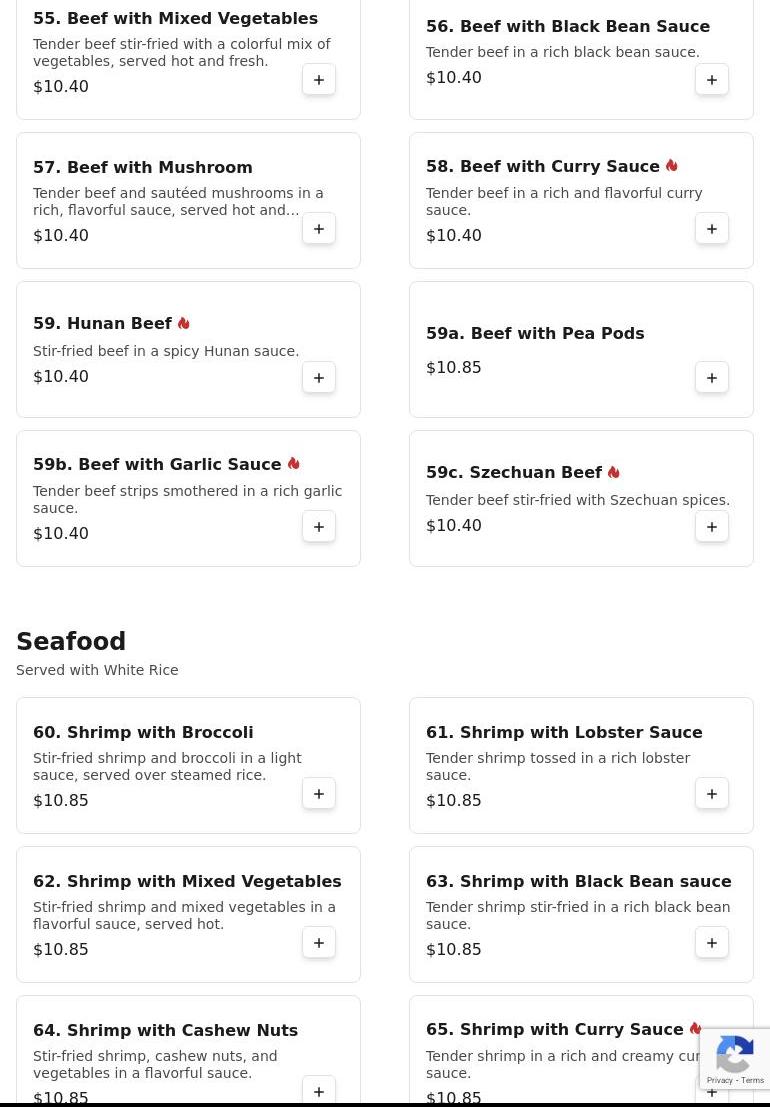Add Shrimp with Broccoli to order

(x=319, y=794)
